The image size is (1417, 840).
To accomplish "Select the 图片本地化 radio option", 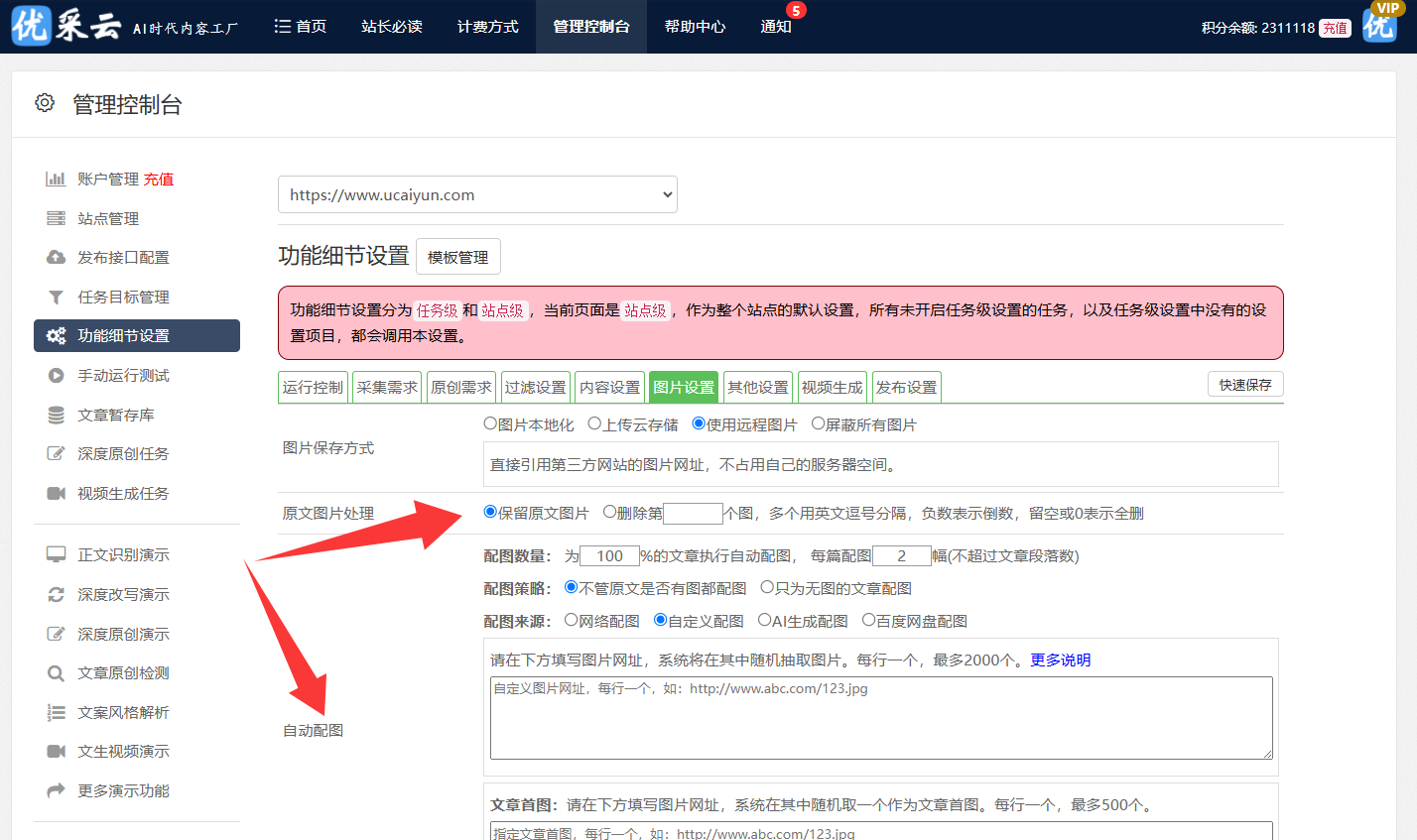I will tap(490, 423).
